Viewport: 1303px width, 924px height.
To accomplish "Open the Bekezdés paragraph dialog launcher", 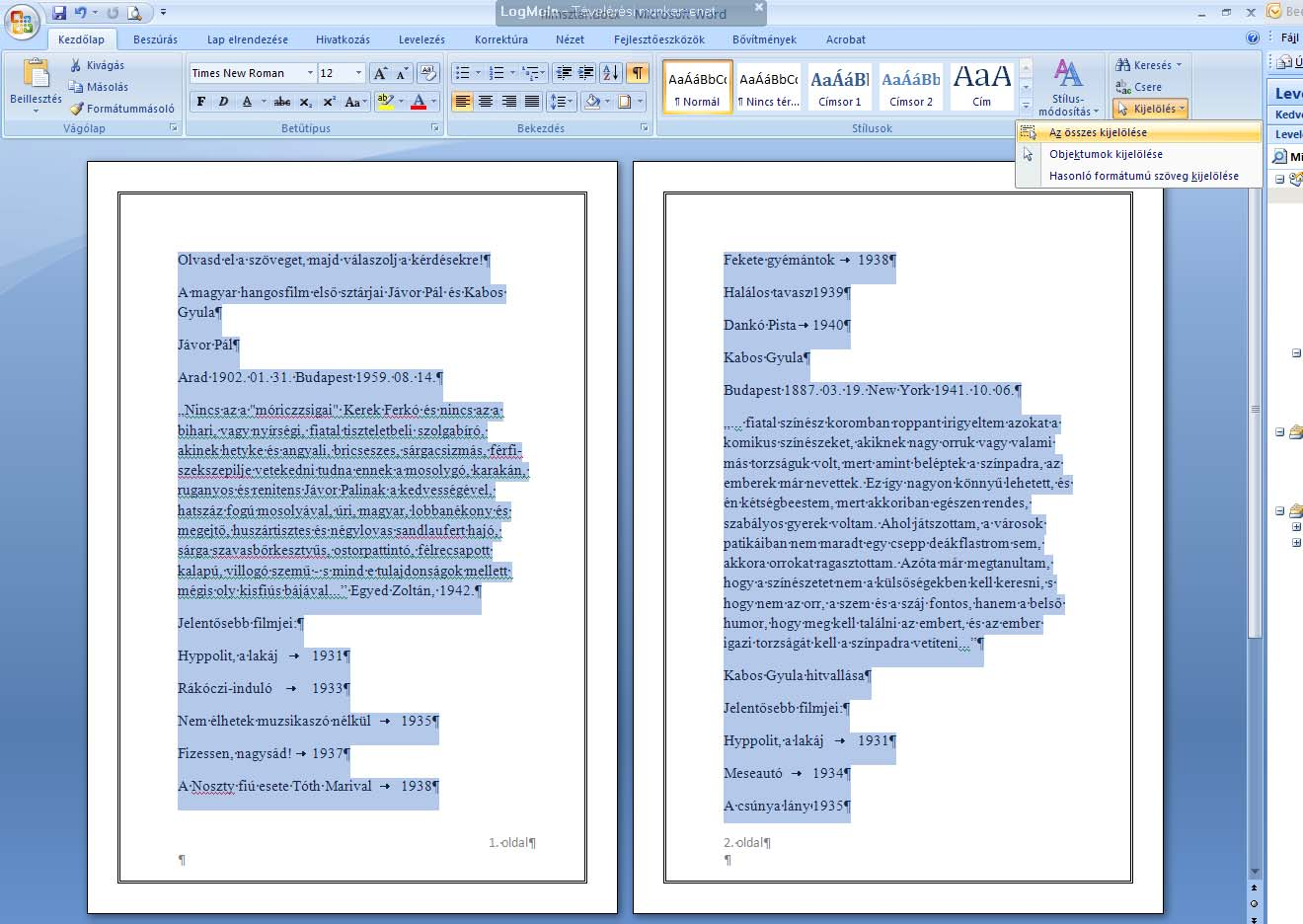I will tap(645, 128).
